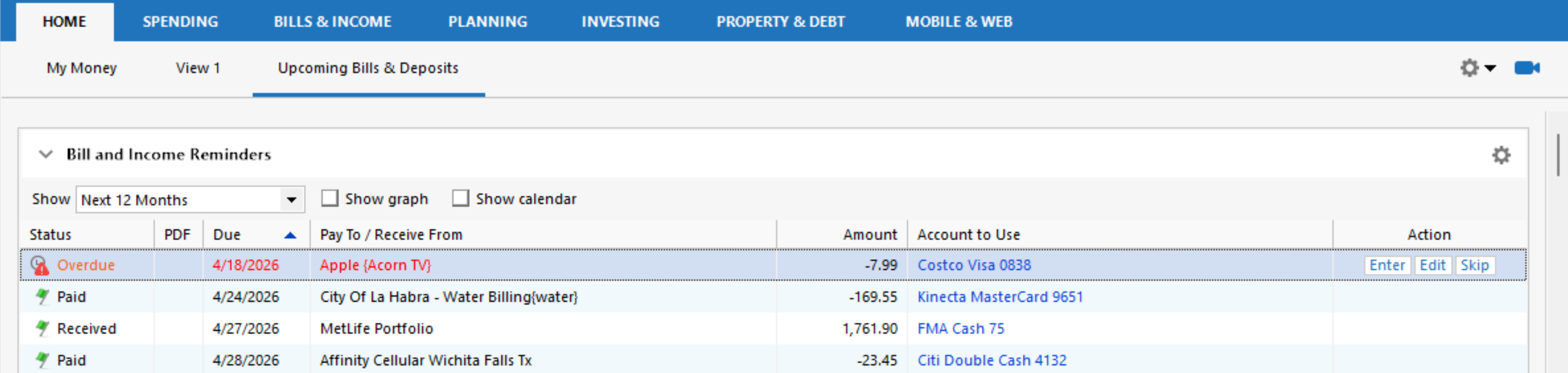Click the Action column header

(x=1428, y=235)
